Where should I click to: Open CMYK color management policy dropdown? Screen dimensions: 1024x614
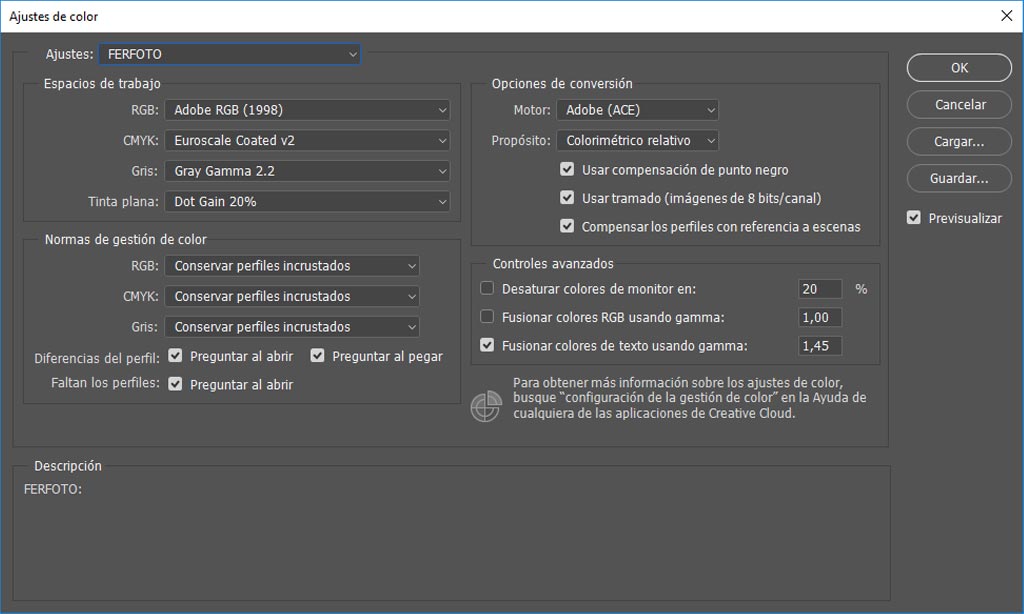292,297
